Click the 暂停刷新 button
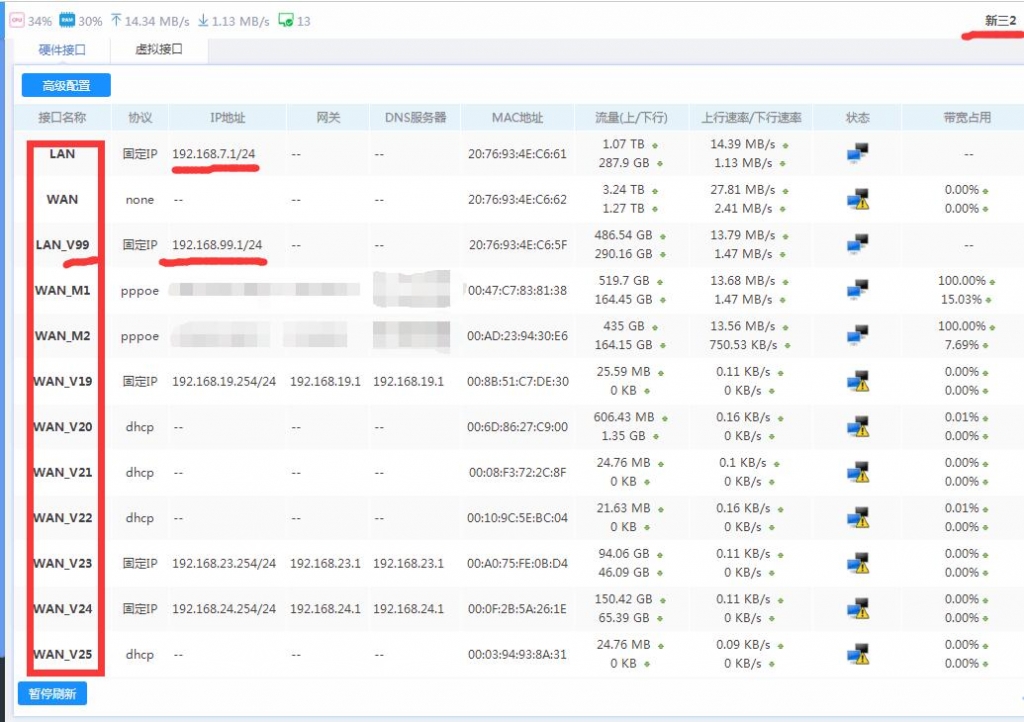The width and height of the screenshot is (1024, 722). tap(52, 693)
